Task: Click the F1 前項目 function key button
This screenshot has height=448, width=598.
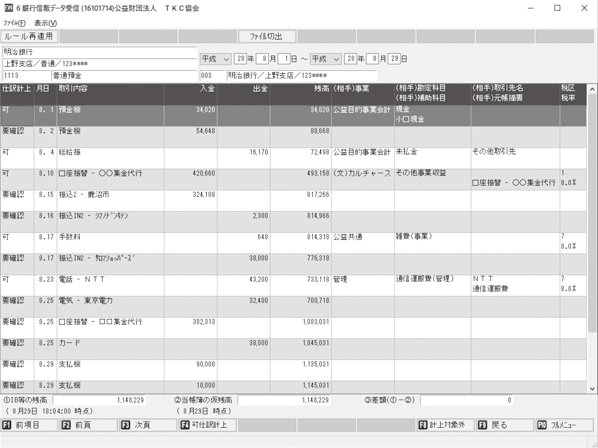Action: [29, 425]
